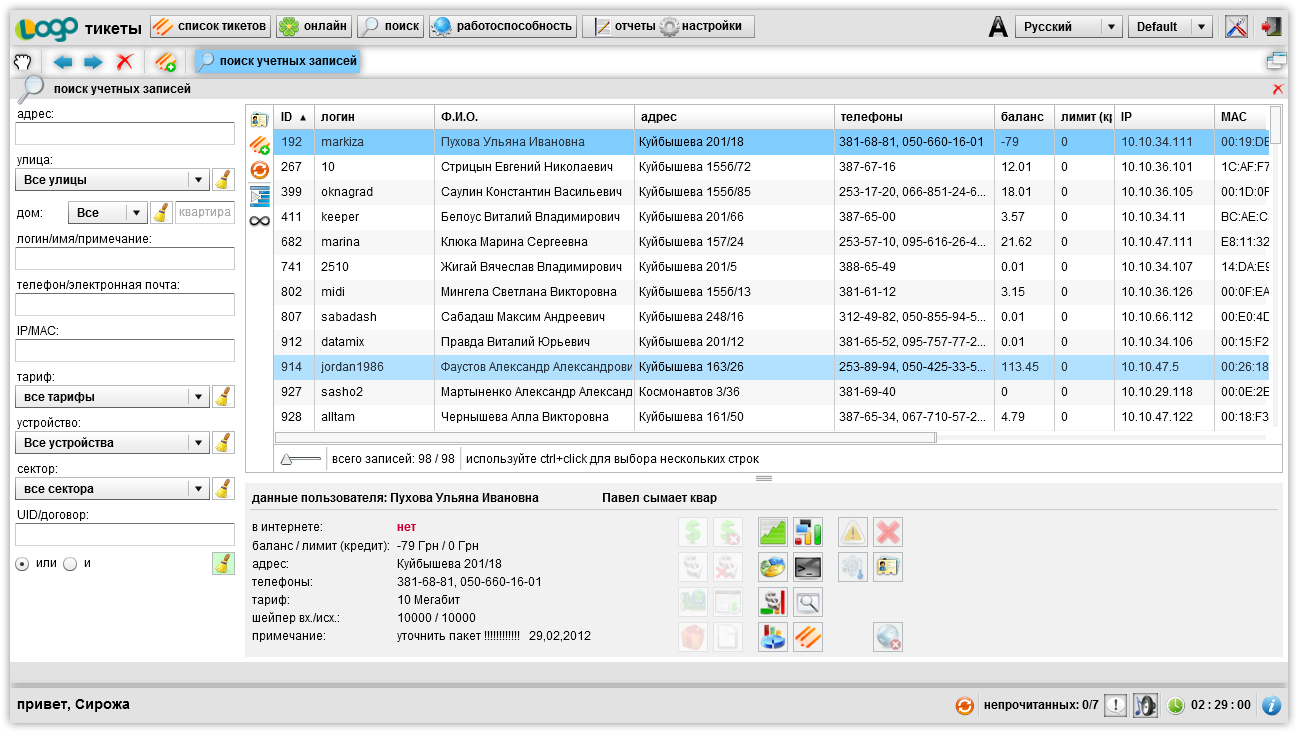Click the orange refresh icon beside table

pos(260,170)
